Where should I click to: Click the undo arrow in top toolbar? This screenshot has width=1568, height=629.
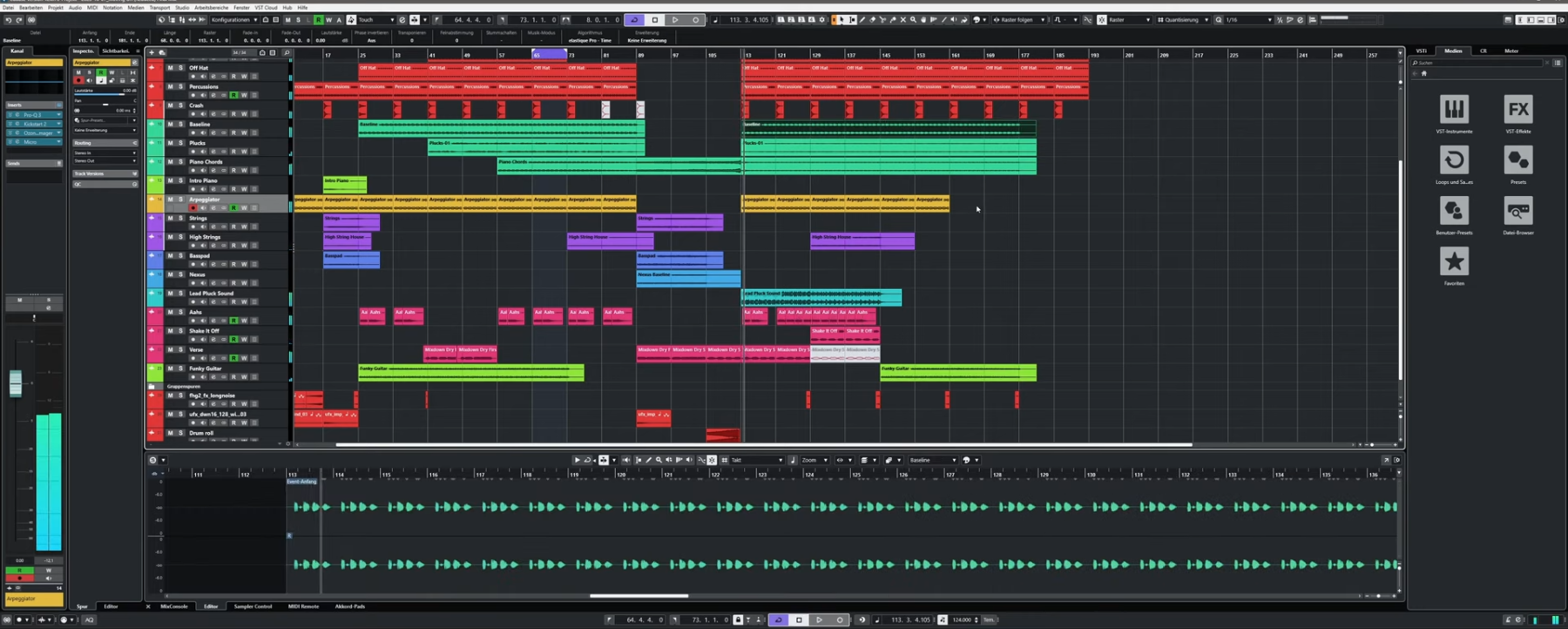tap(9, 19)
